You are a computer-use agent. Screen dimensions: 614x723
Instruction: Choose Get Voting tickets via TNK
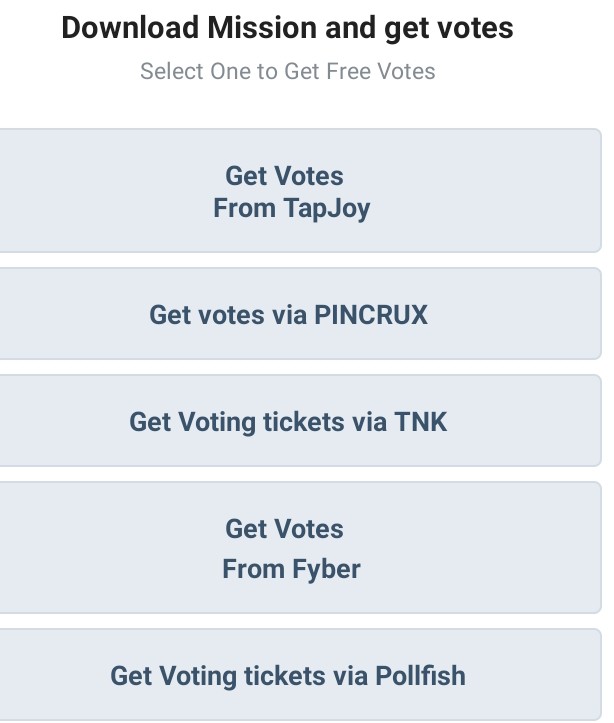pyautogui.click(x=298, y=421)
